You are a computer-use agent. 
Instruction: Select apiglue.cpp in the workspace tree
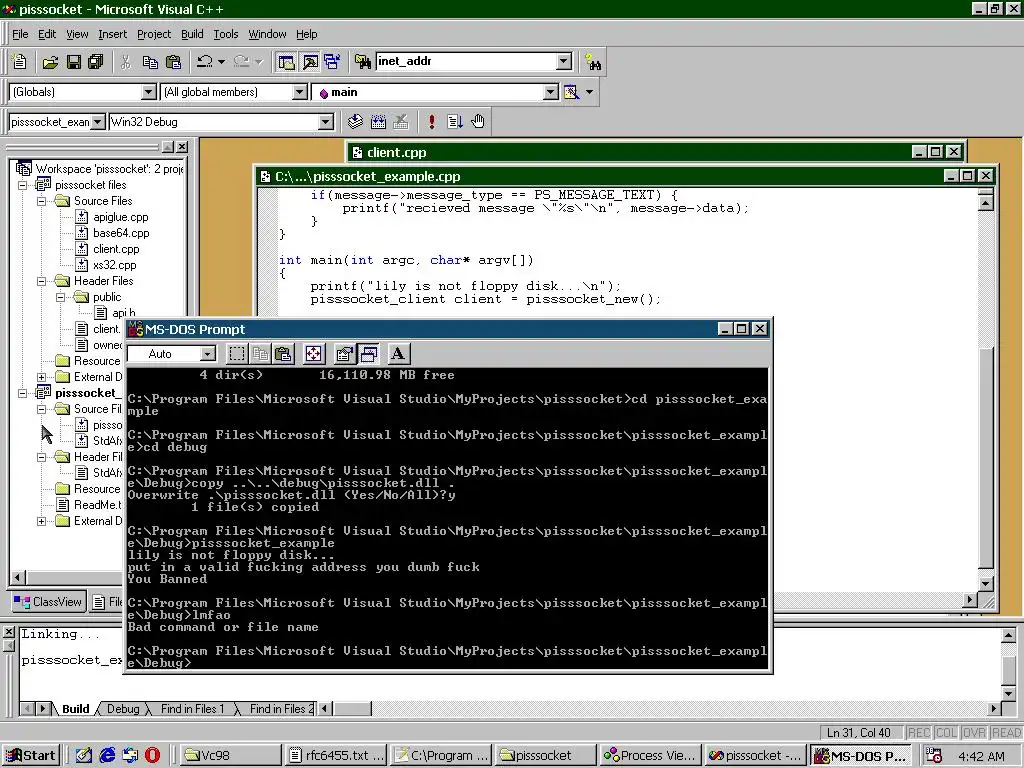(x=120, y=217)
